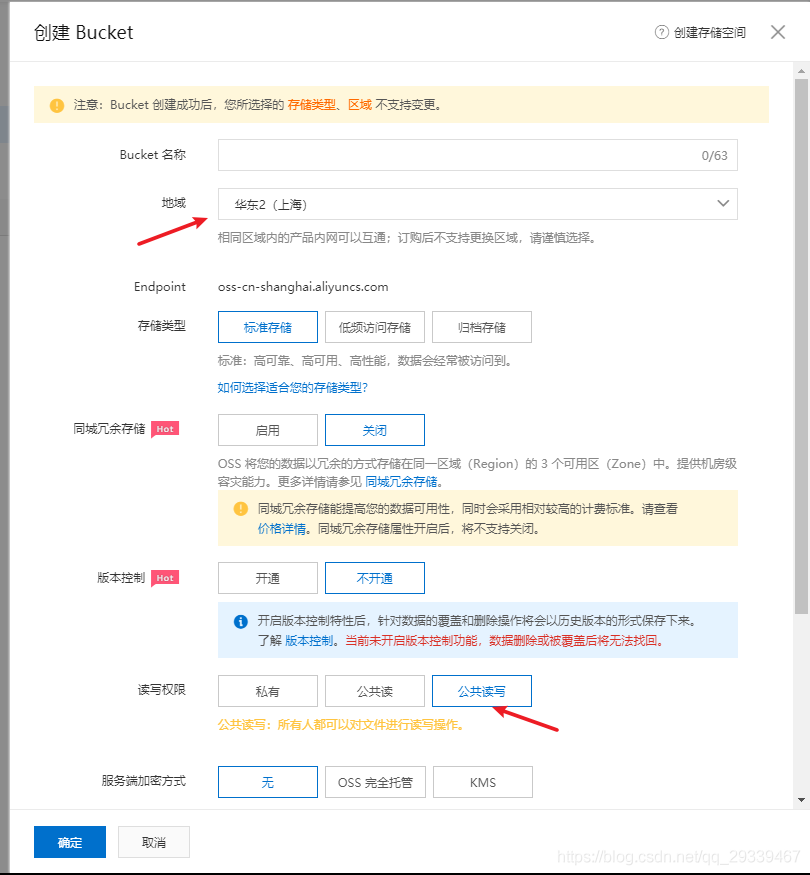Click the blue info icon in versioning notice

pos(240,622)
